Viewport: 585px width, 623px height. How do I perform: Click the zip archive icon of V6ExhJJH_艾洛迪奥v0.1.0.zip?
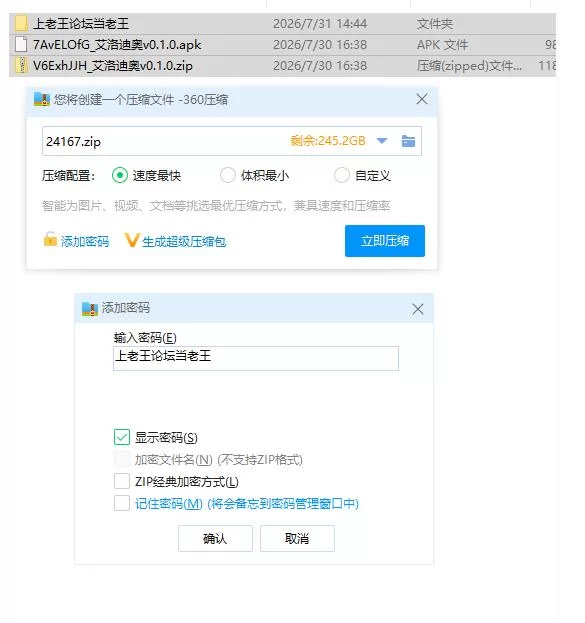click(21, 66)
